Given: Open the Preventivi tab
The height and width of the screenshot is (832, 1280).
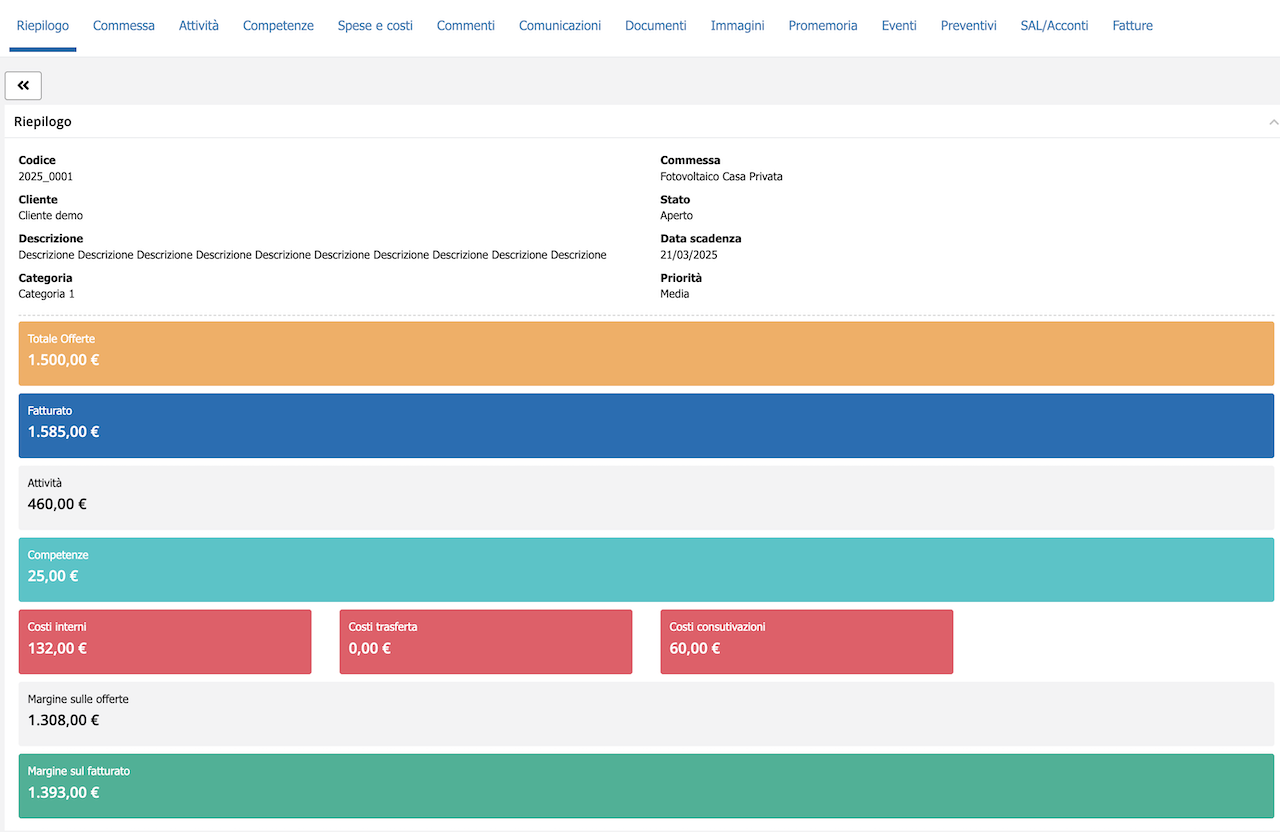Looking at the screenshot, I should point(969,26).
